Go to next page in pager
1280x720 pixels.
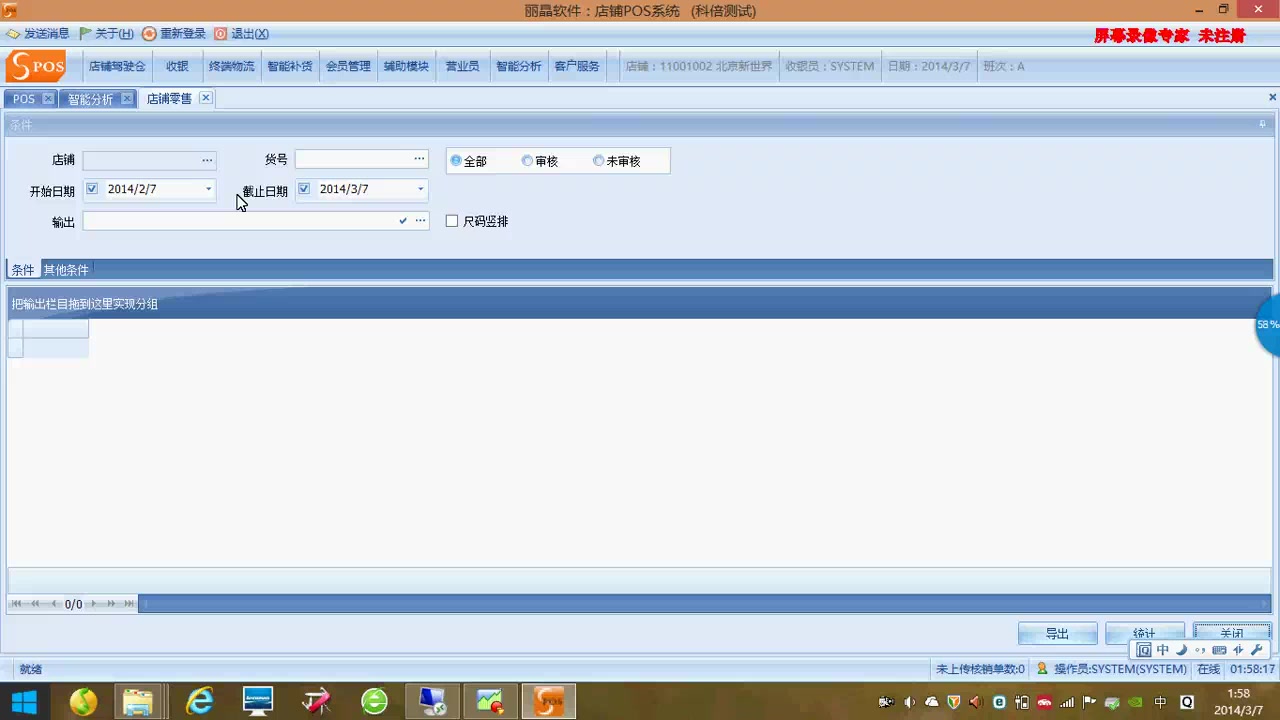[111, 604]
